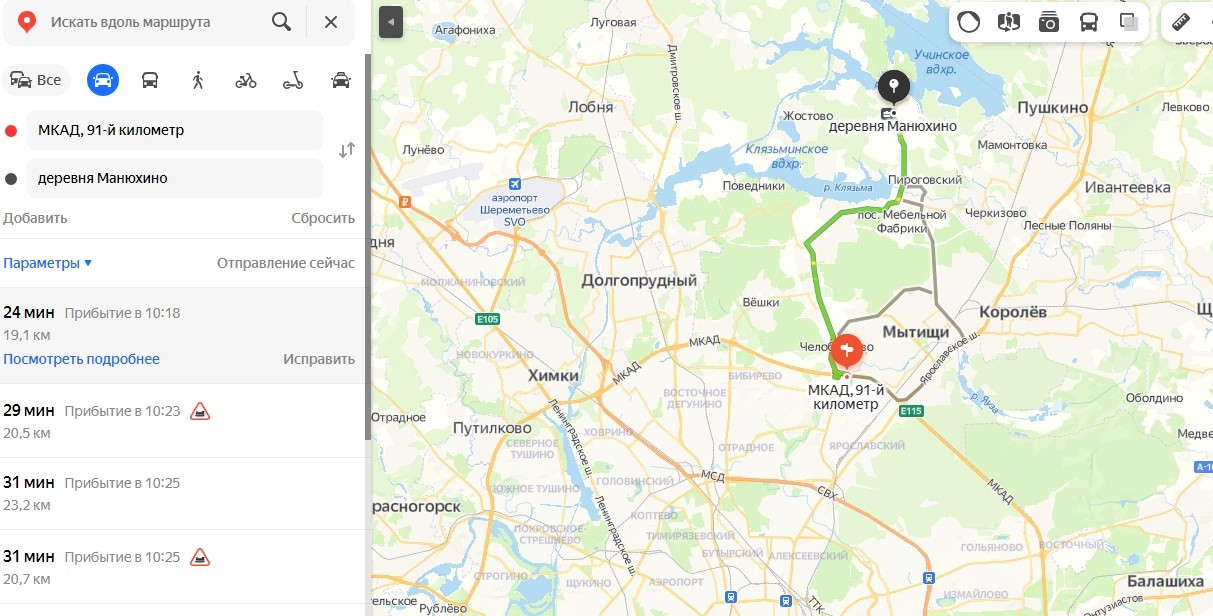Open the traffic layer icon
This screenshot has width=1213, height=616.
tap(968, 22)
